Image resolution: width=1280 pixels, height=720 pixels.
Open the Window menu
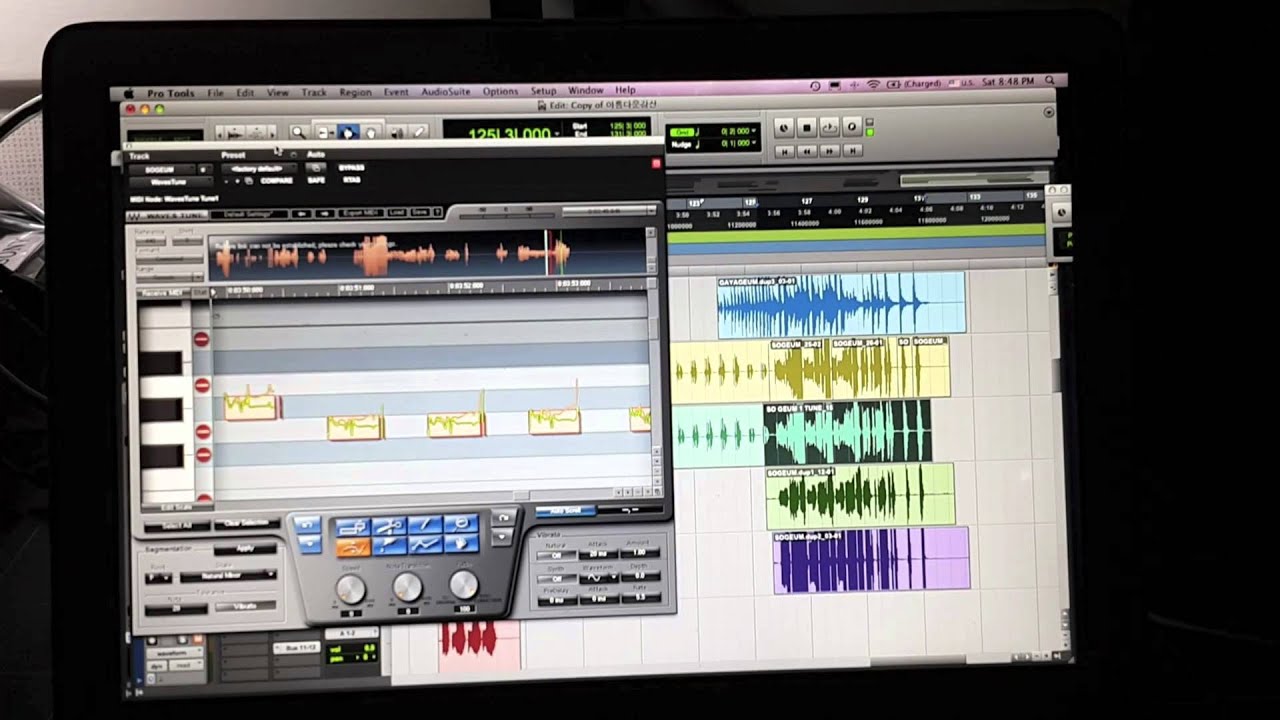click(585, 91)
